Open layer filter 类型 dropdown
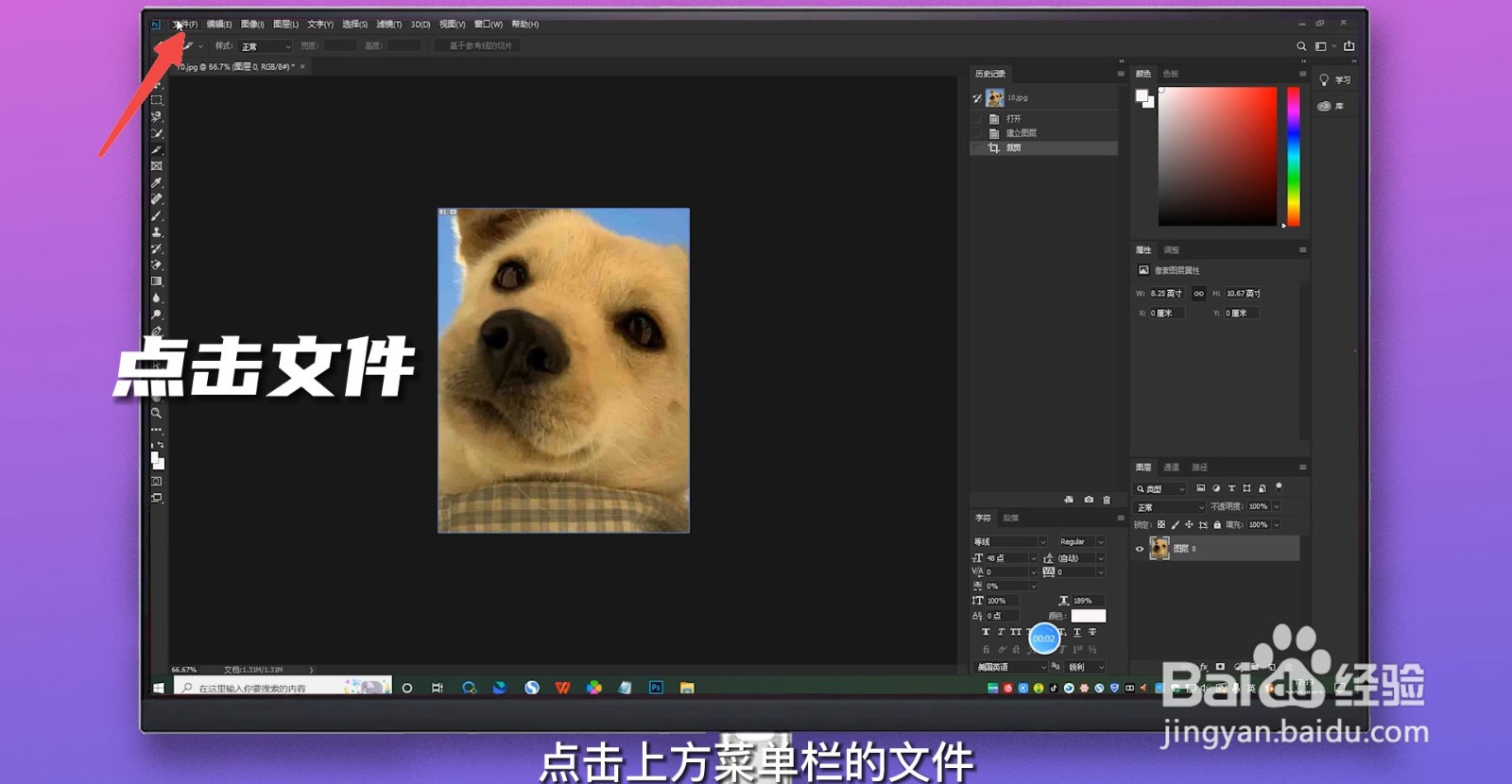Screen dimensions: 1512x784 [x=1160, y=488]
